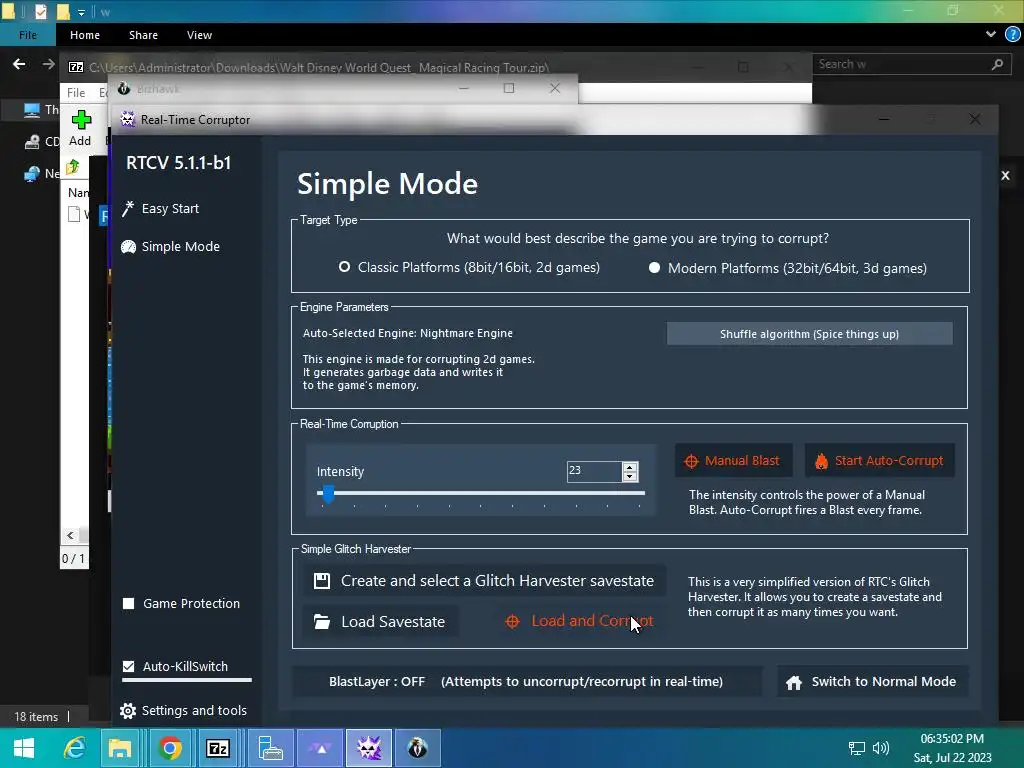Open the Windows Start menu
This screenshot has height=768, width=1024.
tap(24, 748)
